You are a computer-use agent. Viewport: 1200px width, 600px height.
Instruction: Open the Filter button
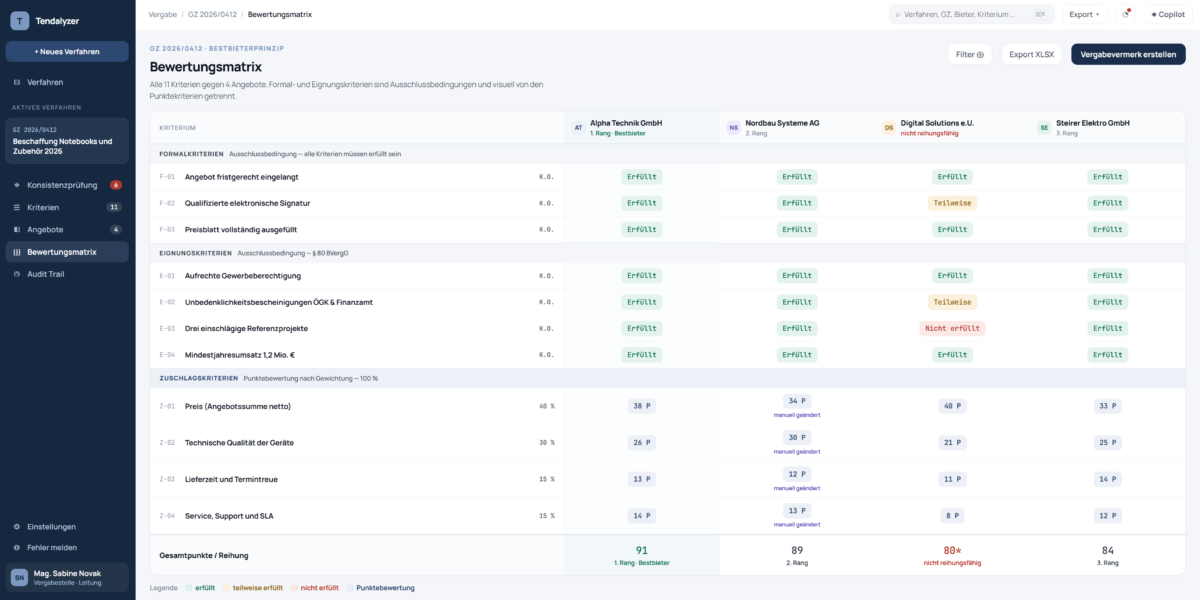coord(969,54)
